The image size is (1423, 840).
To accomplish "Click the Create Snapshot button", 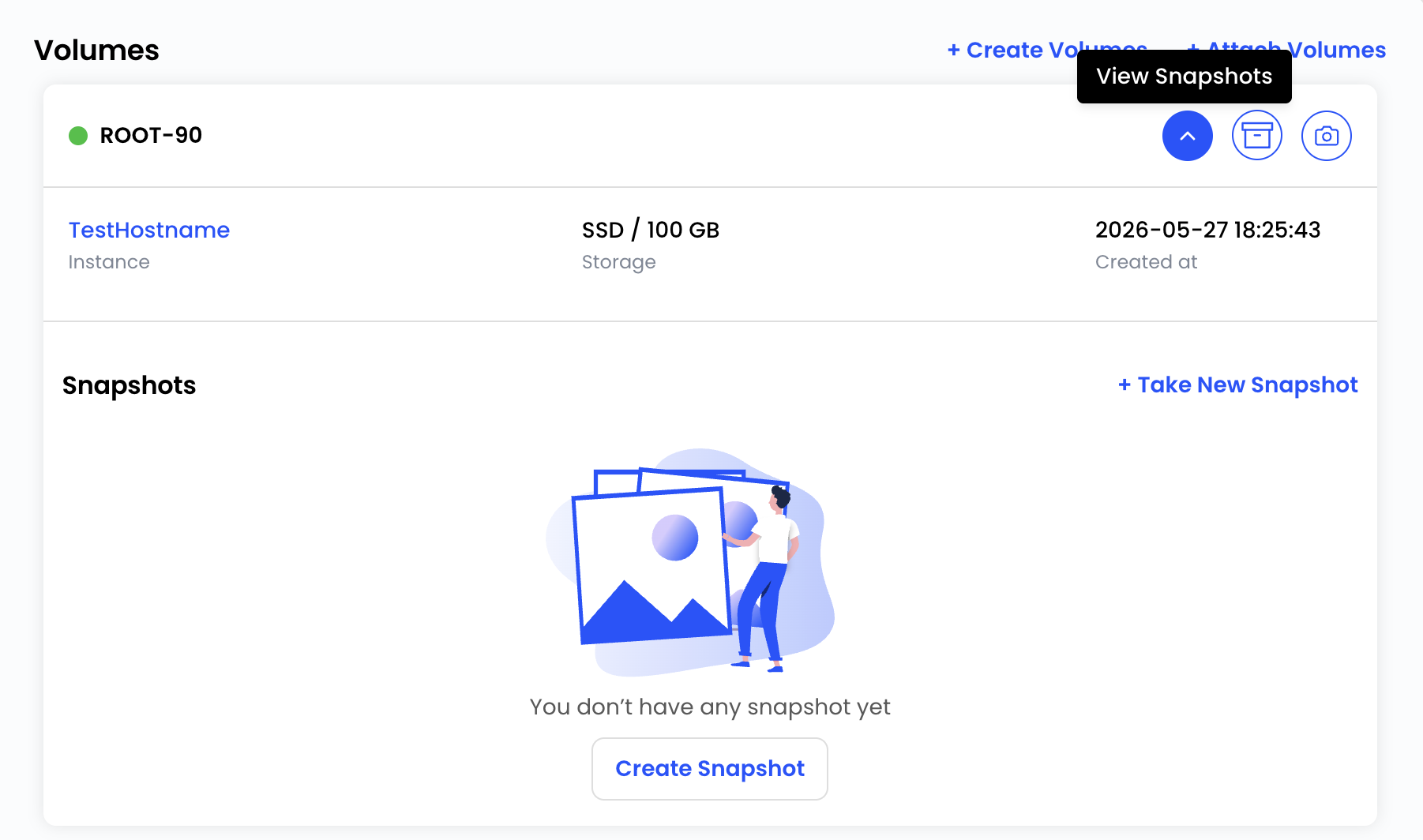I will tap(710, 769).
